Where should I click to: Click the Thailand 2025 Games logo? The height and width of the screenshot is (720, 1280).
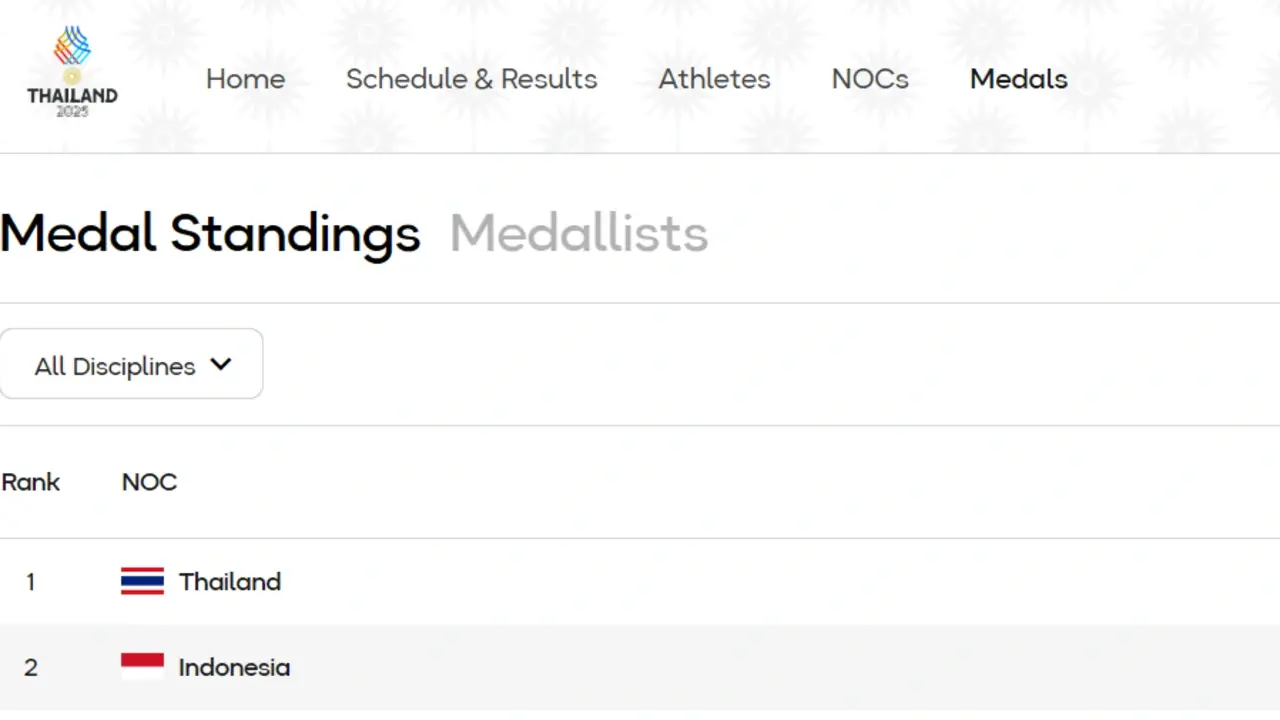coord(71,66)
